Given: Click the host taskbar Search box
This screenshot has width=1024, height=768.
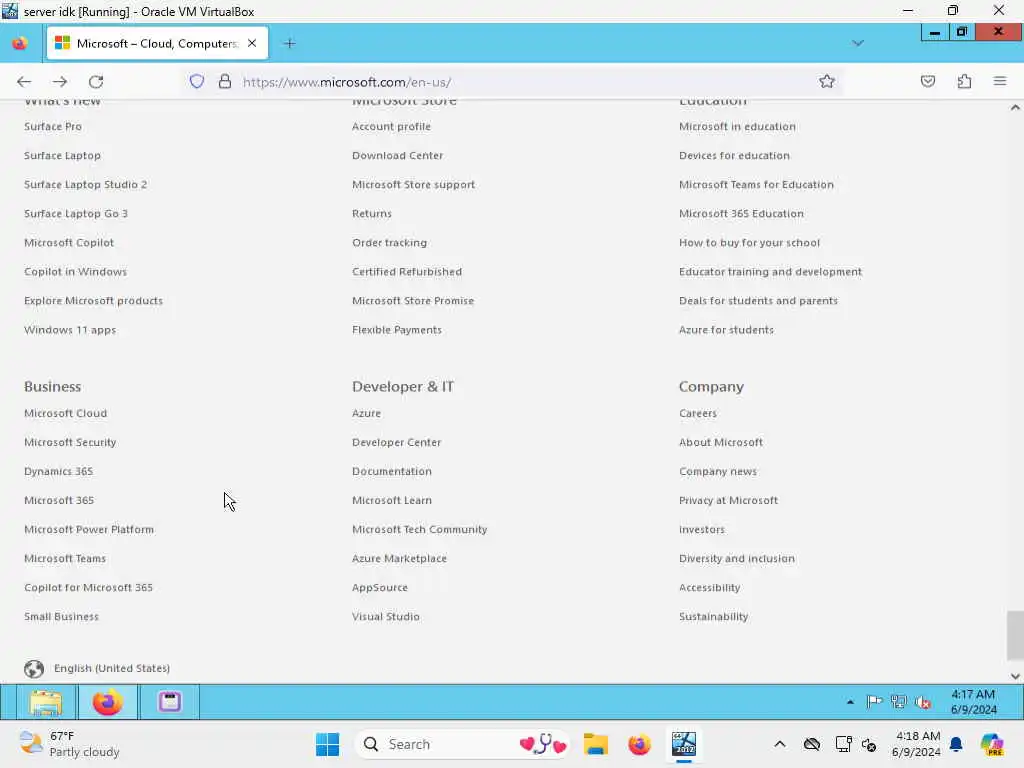Looking at the screenshot, I should coord(462,744).
